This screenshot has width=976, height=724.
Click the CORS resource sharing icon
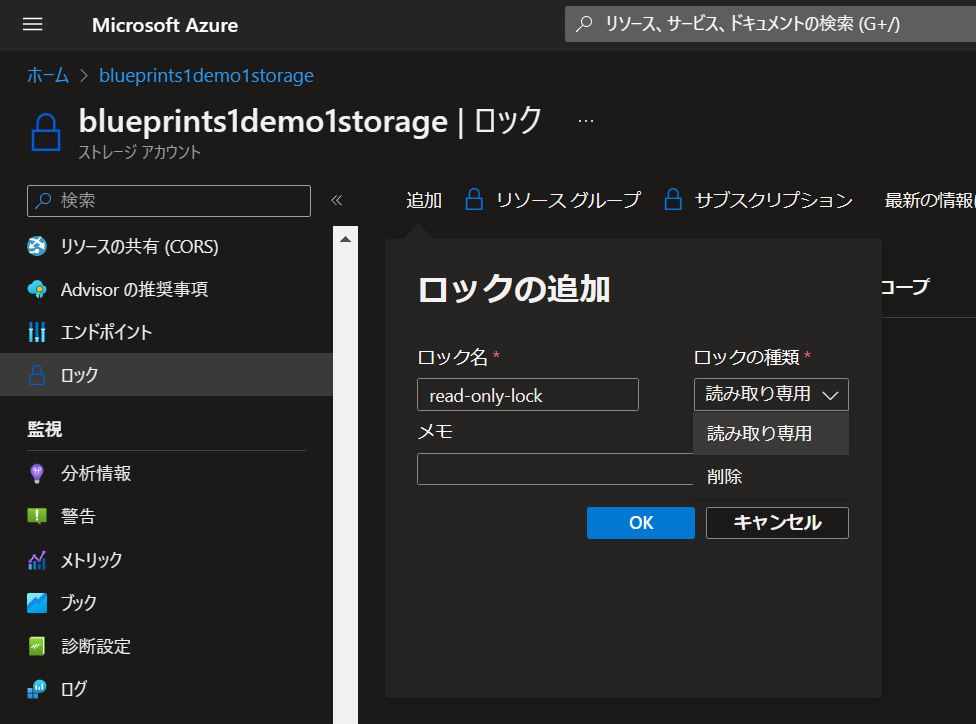(37, 247)
